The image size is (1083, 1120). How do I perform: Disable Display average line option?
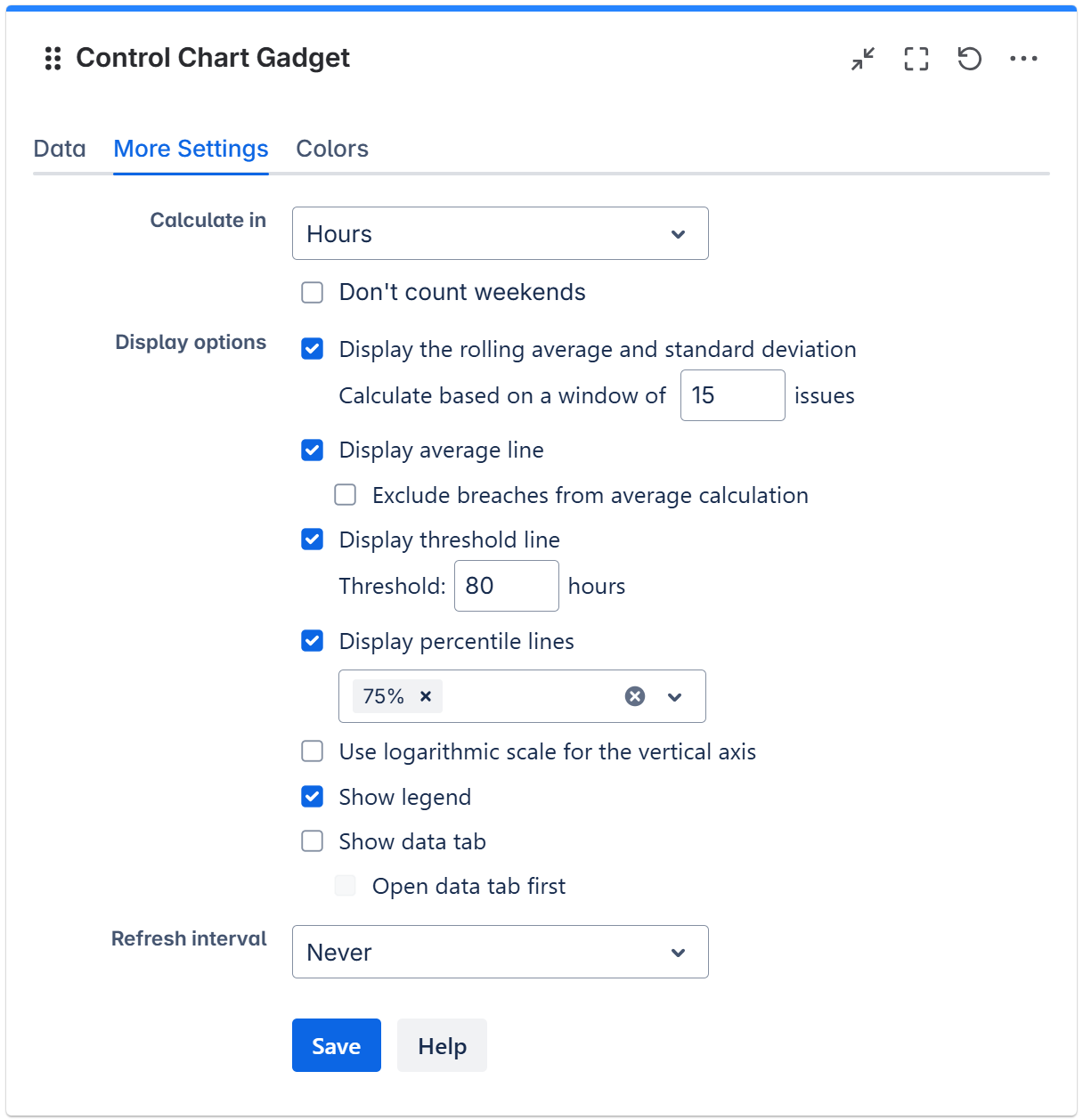[313, 450]
